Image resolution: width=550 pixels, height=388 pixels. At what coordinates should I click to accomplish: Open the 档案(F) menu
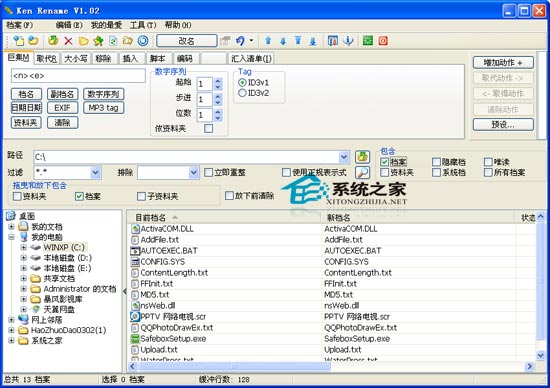point(20,25)
